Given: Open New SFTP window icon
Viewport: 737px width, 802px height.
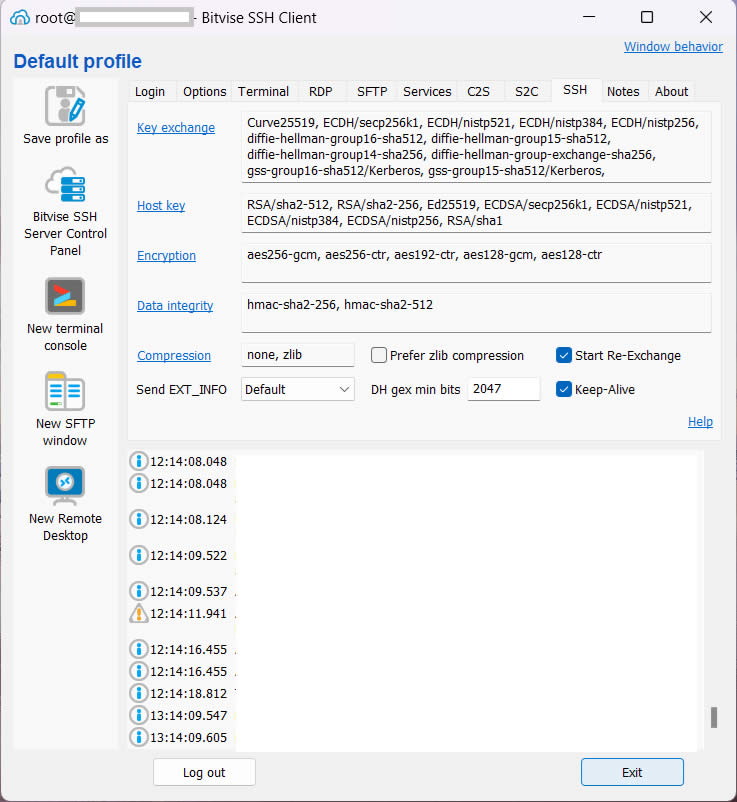Looking at the screenshot, I should [65, 391].
